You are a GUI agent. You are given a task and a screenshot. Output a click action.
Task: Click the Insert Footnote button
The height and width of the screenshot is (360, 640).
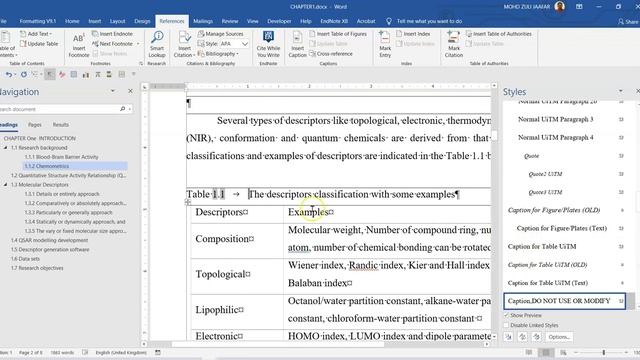point(78,45)
